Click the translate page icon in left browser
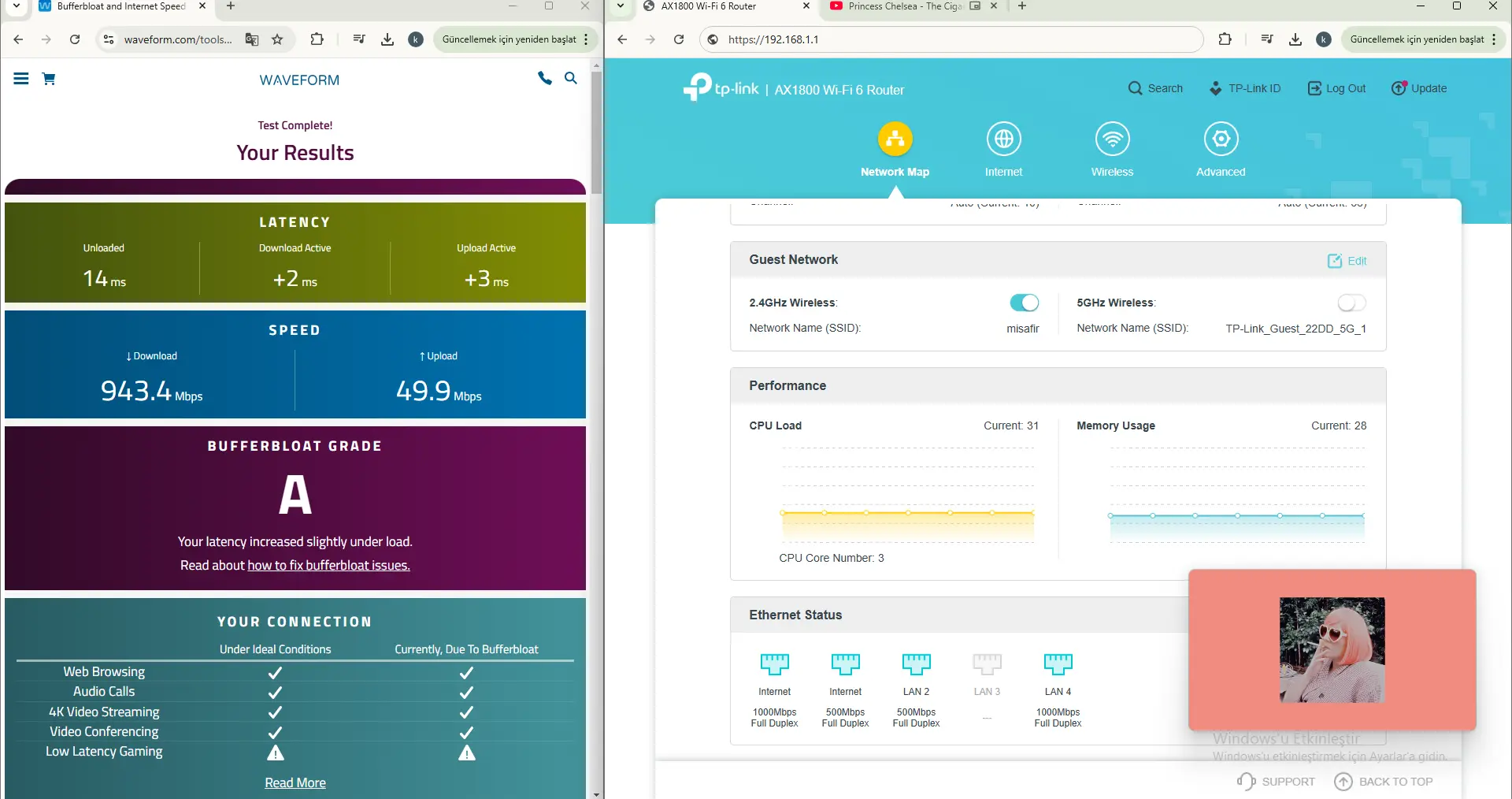 pyautogui.click(x=252, y=39)
